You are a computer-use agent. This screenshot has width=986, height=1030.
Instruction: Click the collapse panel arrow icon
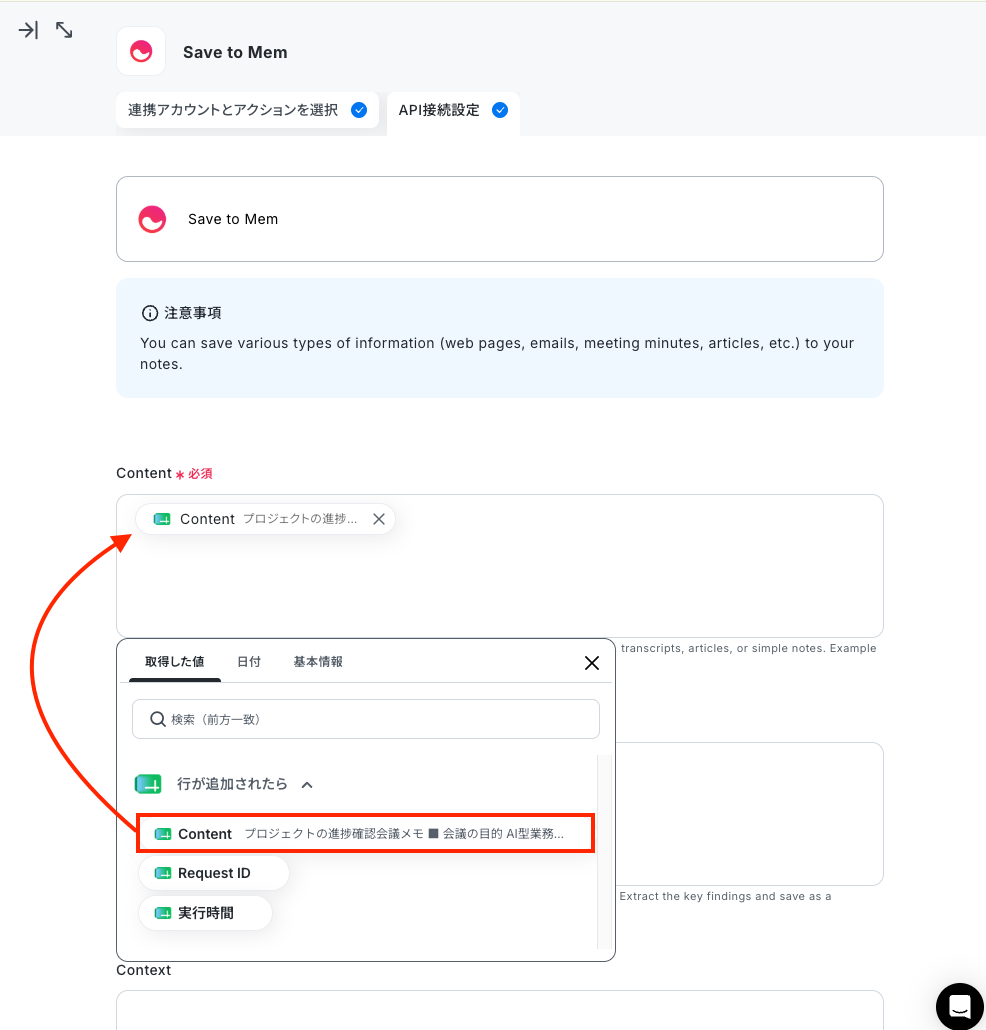coord(28,30)
